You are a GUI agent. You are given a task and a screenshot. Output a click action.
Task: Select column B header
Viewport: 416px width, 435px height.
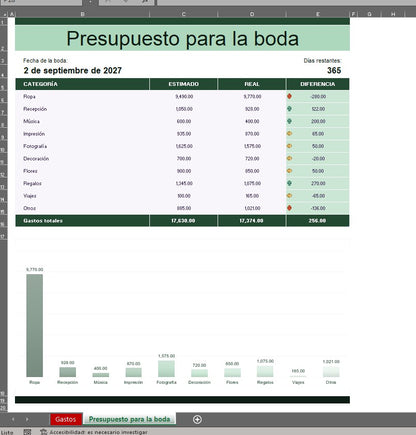coord(82,14)
